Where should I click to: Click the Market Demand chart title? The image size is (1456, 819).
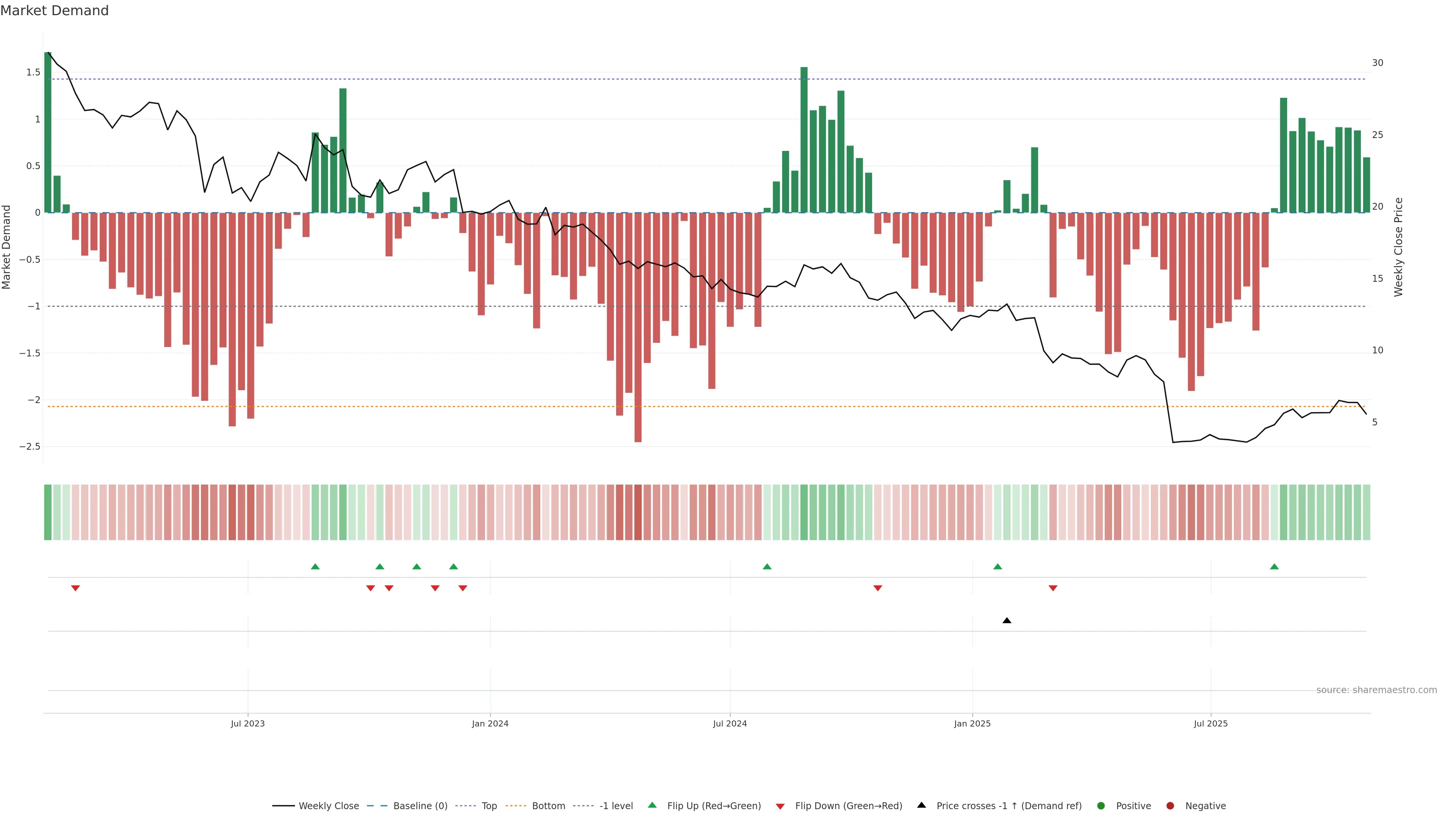[54, 11]
